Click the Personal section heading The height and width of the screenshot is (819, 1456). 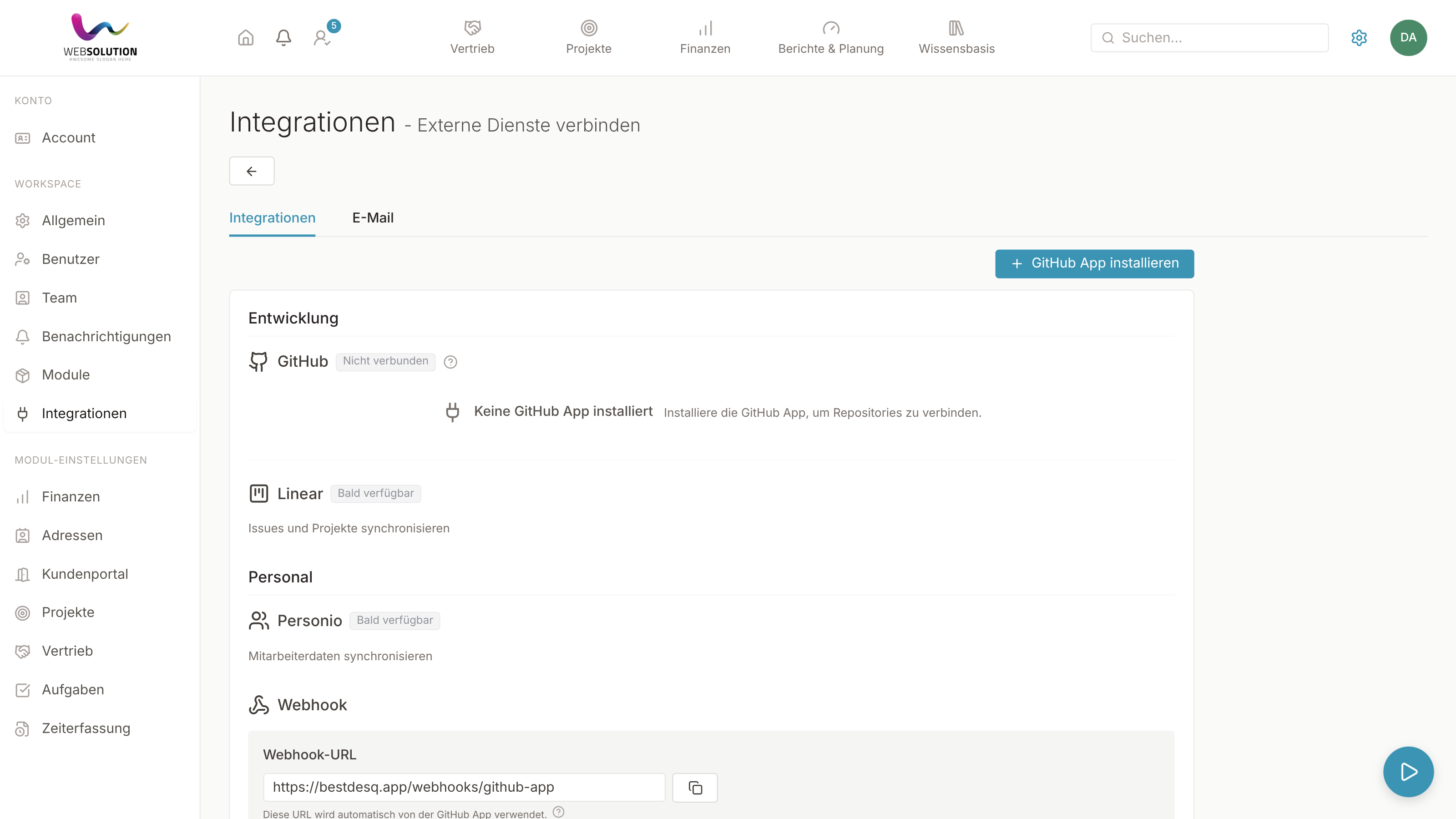[280, 577]
